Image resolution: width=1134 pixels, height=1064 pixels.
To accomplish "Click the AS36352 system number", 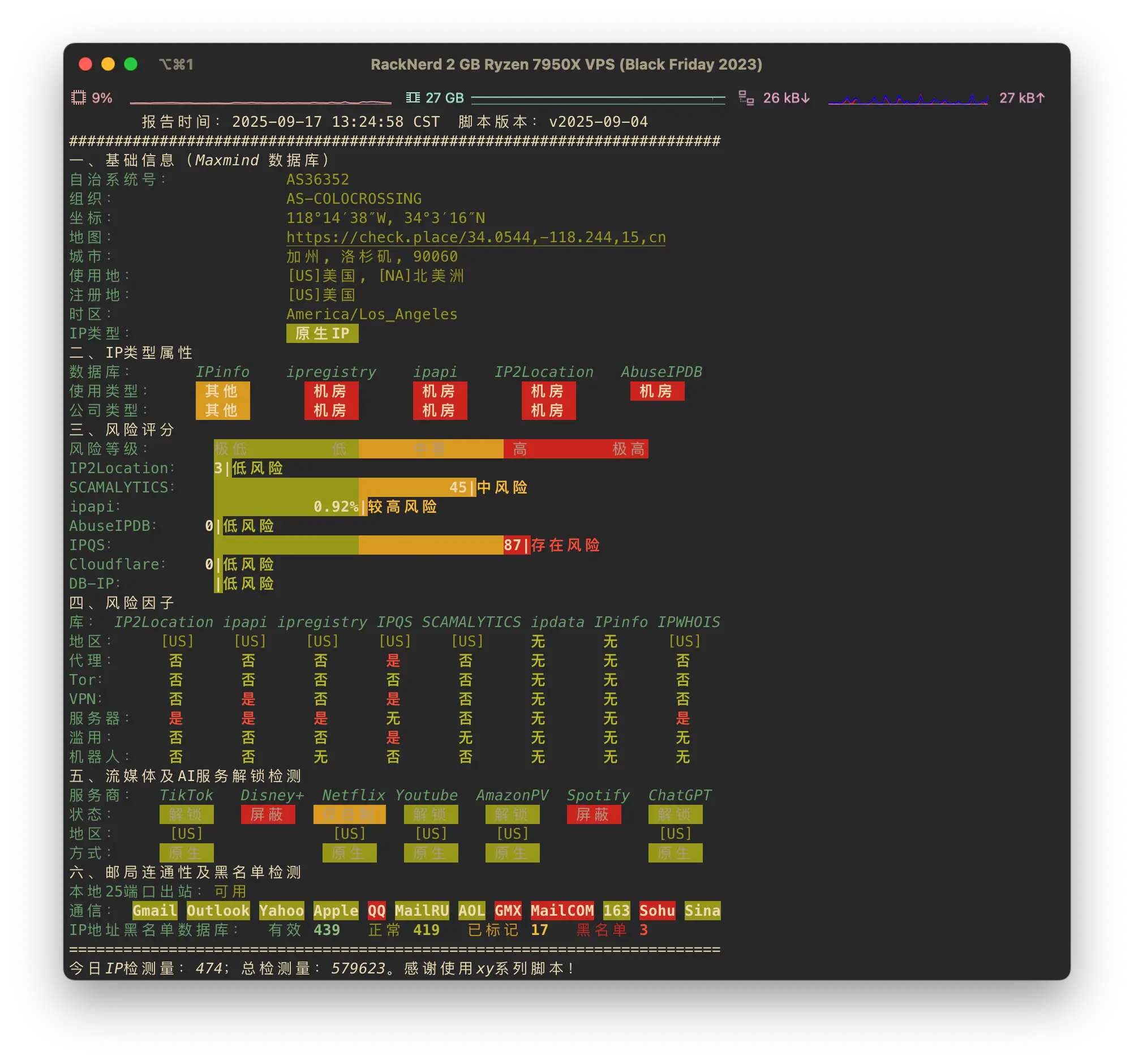I will (317, 180).
